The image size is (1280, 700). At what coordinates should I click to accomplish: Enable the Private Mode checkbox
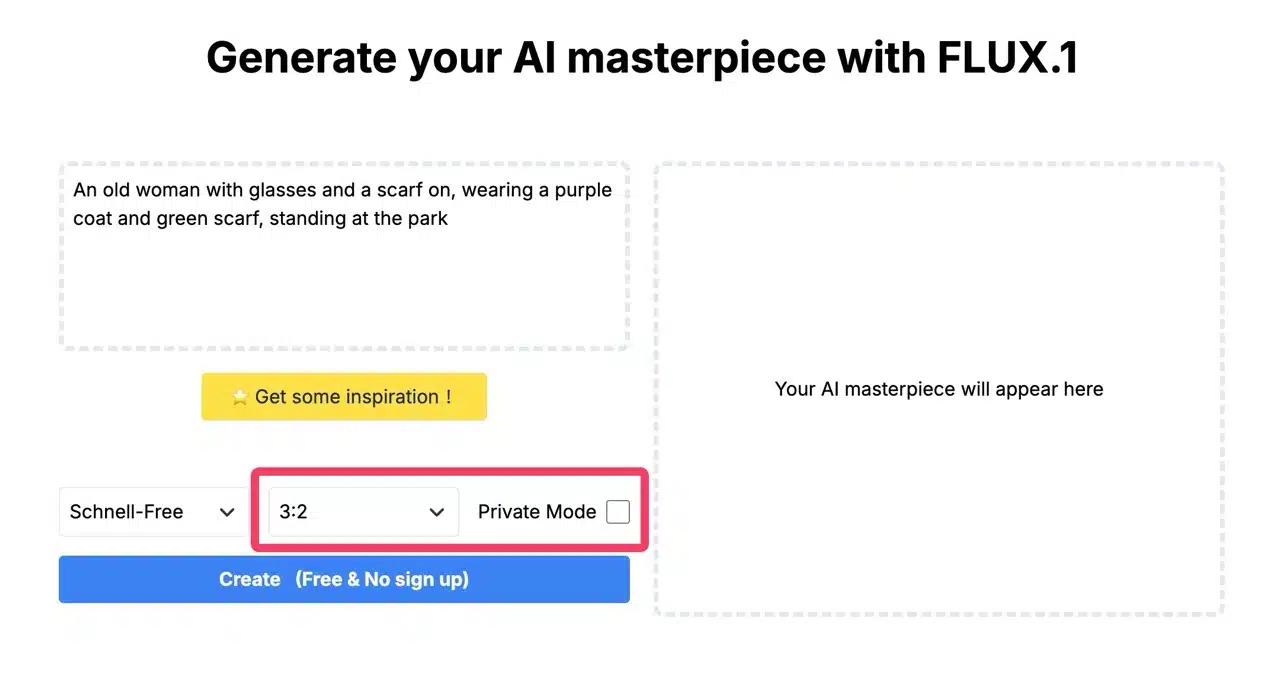point(618,512)
